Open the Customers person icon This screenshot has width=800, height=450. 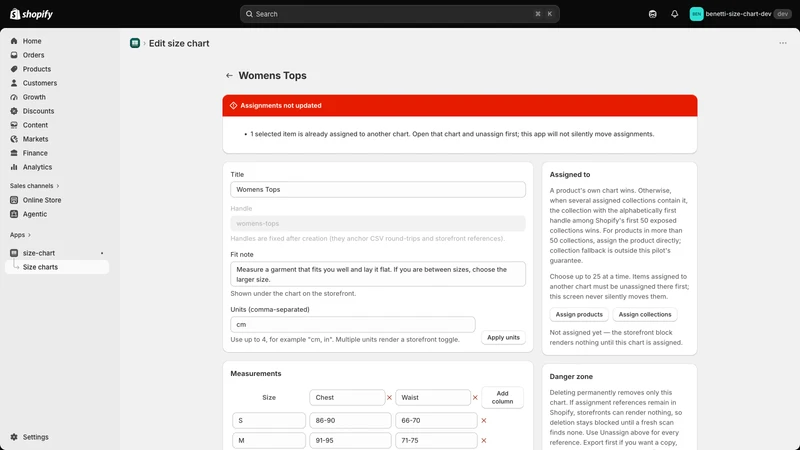(x=14, y=83)
